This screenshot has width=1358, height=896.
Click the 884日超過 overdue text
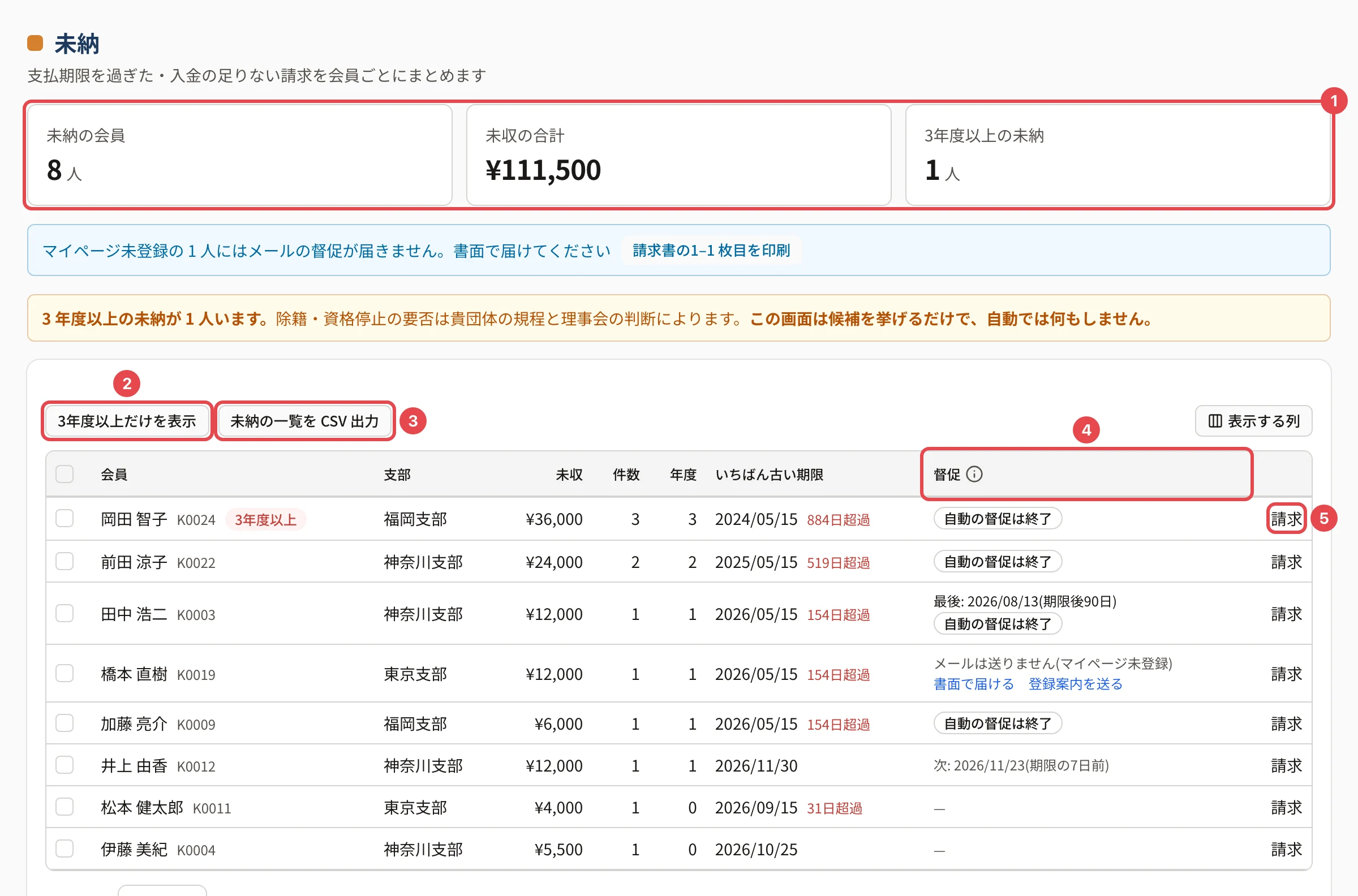click(x=838, y=520)
